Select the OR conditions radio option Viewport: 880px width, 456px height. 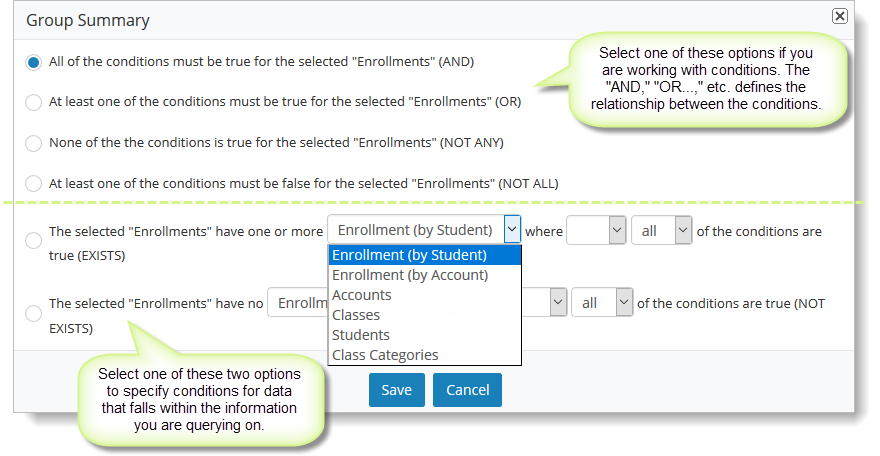pos(34,103)
